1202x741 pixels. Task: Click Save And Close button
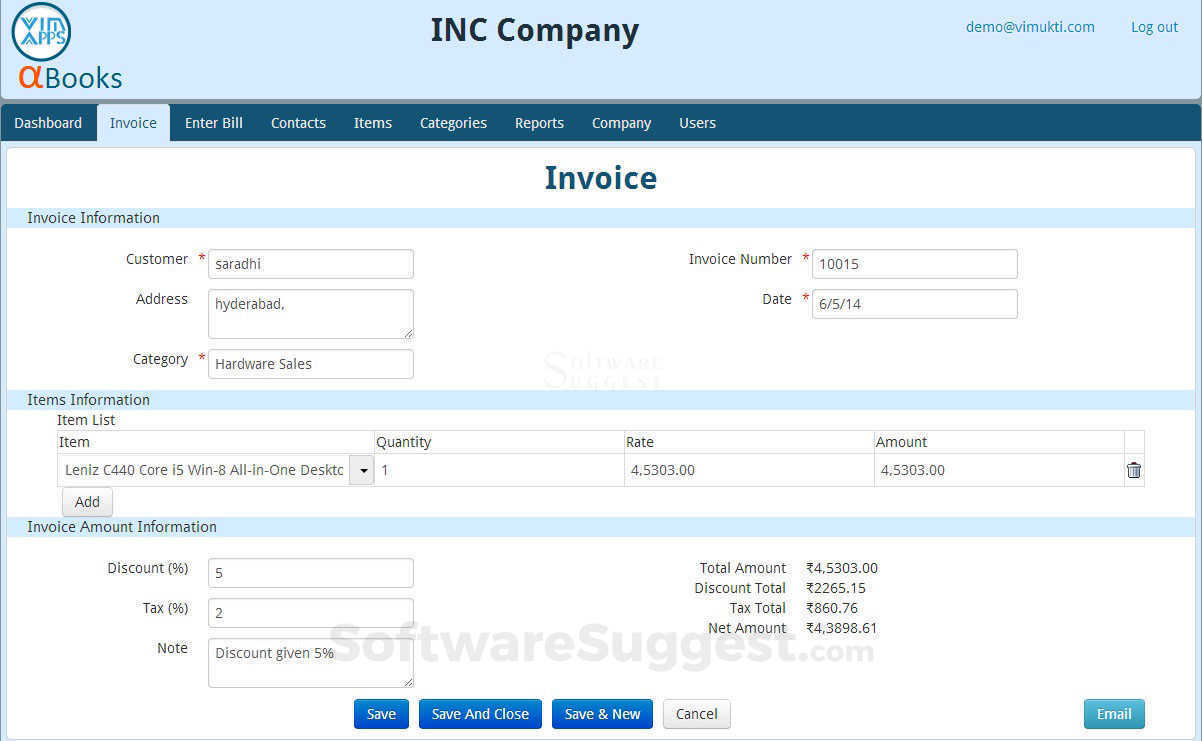(480, 714)
